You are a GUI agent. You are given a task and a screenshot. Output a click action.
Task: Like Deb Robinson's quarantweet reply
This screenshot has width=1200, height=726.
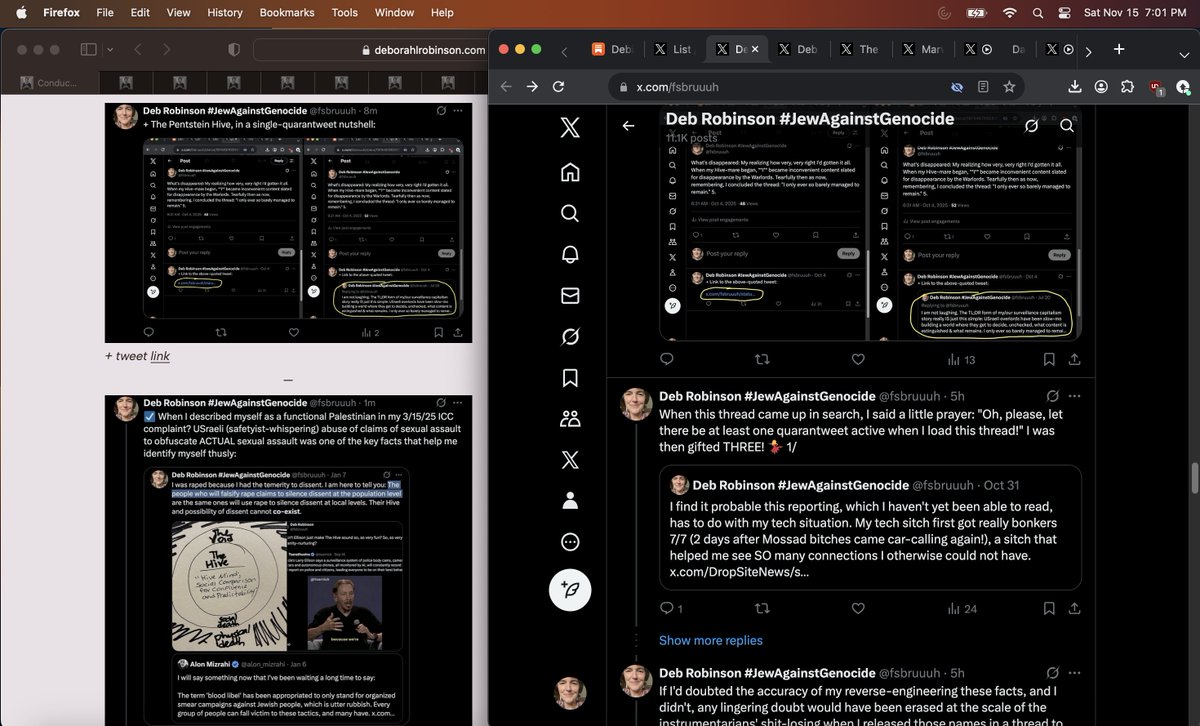858,608
